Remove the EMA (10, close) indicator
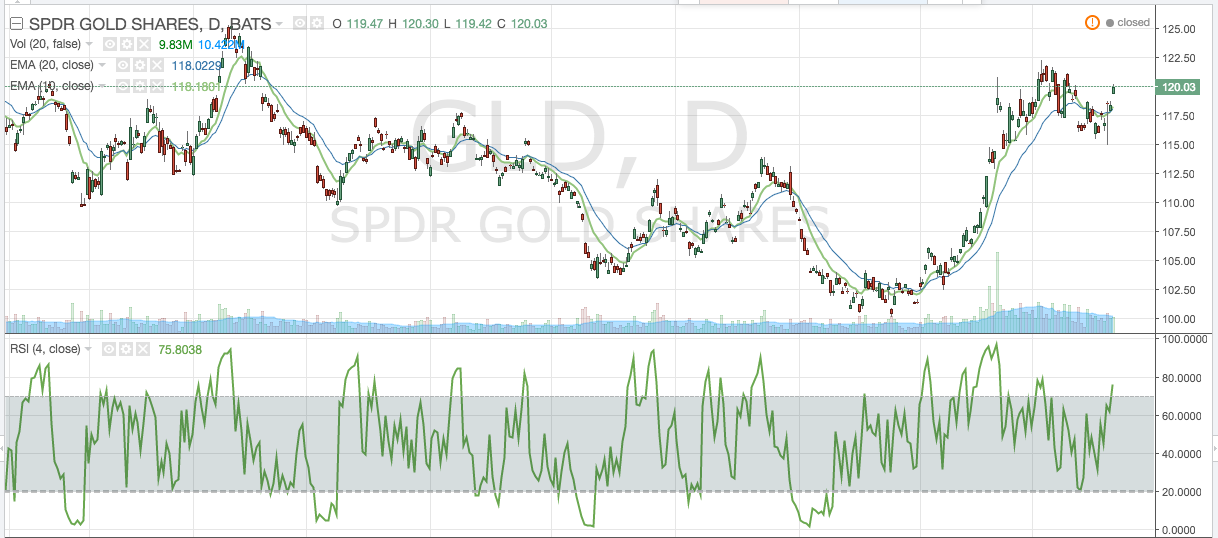This screenshot has width=1218, height=538. pos(157,86)
